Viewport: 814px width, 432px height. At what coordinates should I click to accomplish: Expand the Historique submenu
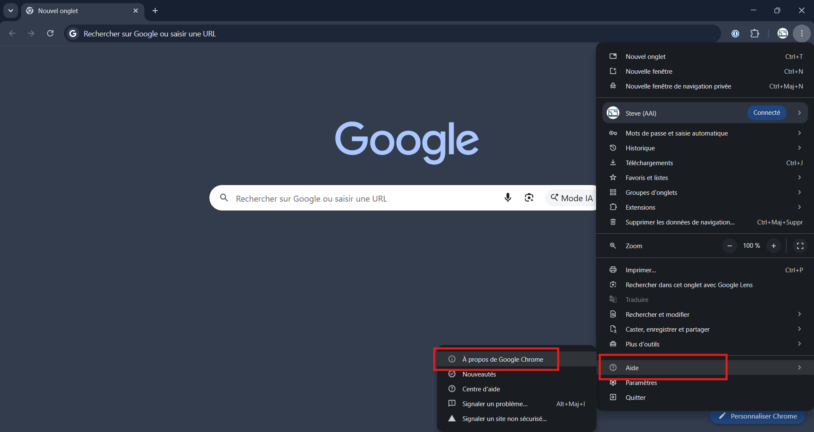704,148
